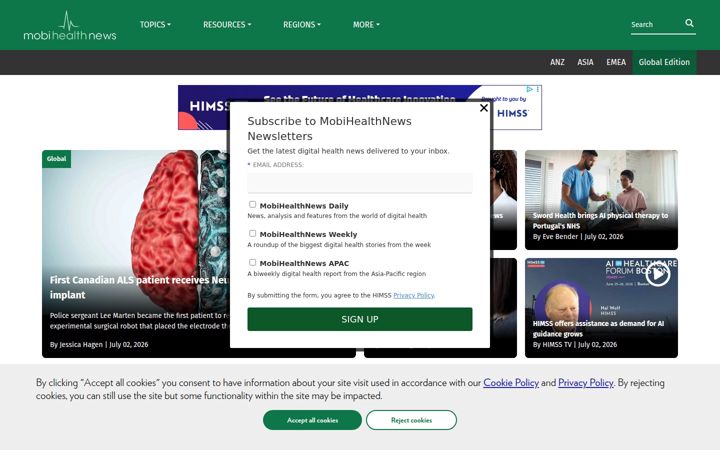
Task: Expand the REGIONS menu
Action: (x=302, y=25)
